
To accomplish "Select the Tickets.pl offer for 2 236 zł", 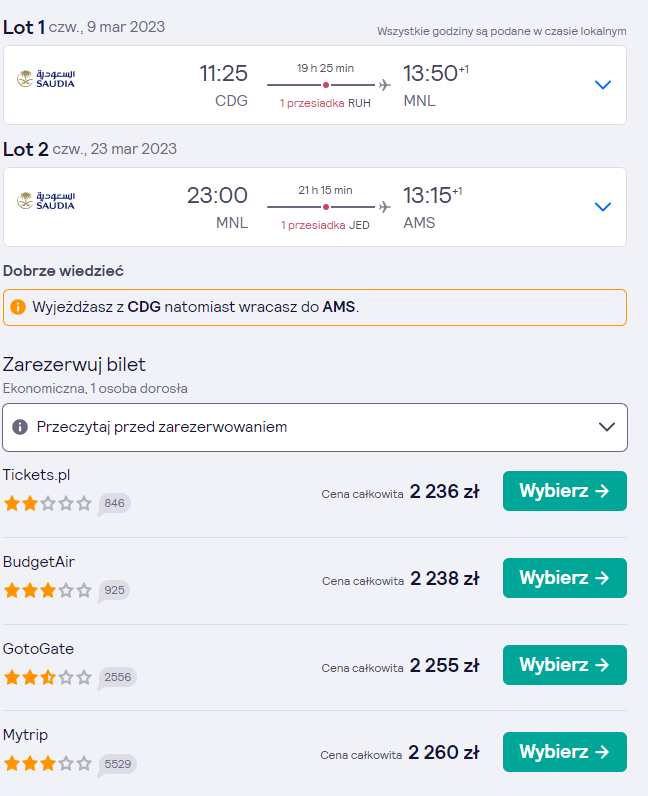I will (x=565, y=491).
